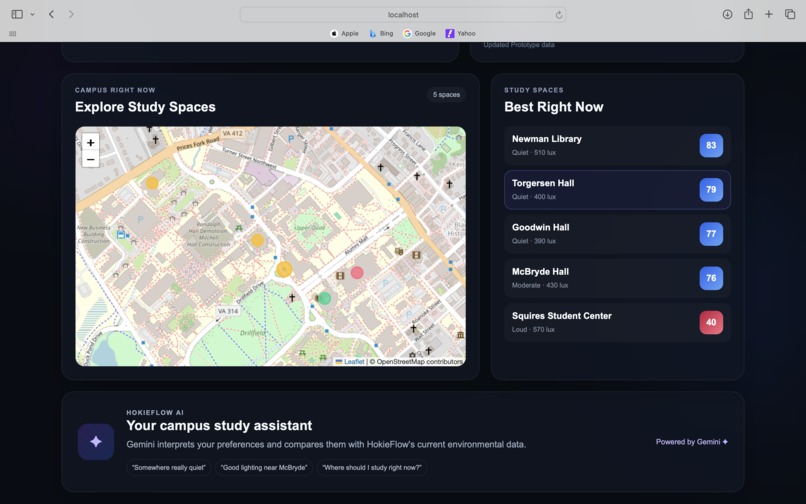Click the Drillfield label on the map

pyautogui.click(x=252, y=333)
